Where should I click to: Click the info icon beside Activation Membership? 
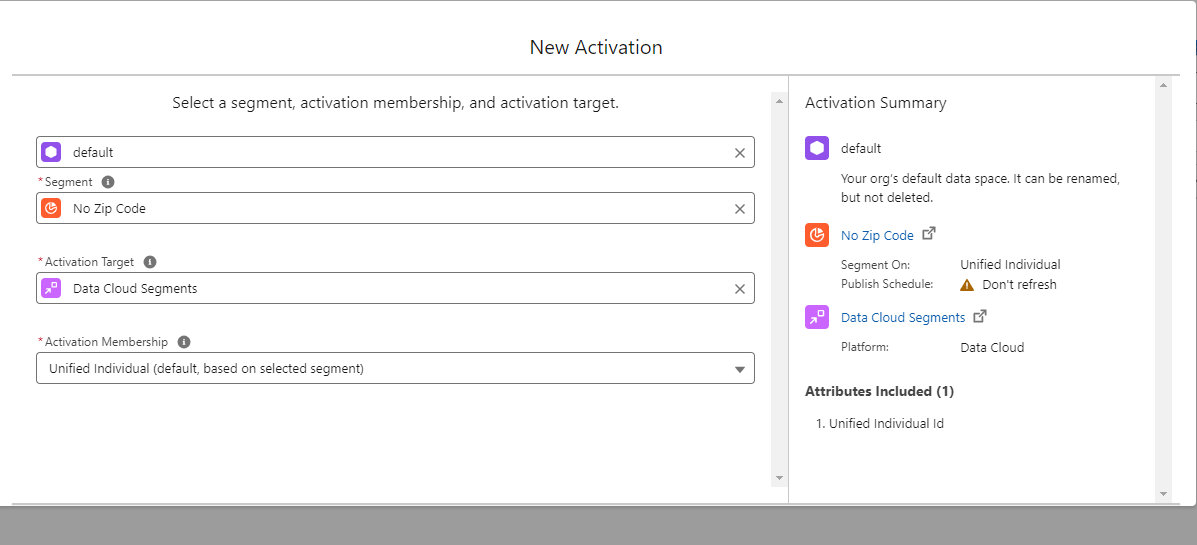pyautogui.click(x=184, y=342)
